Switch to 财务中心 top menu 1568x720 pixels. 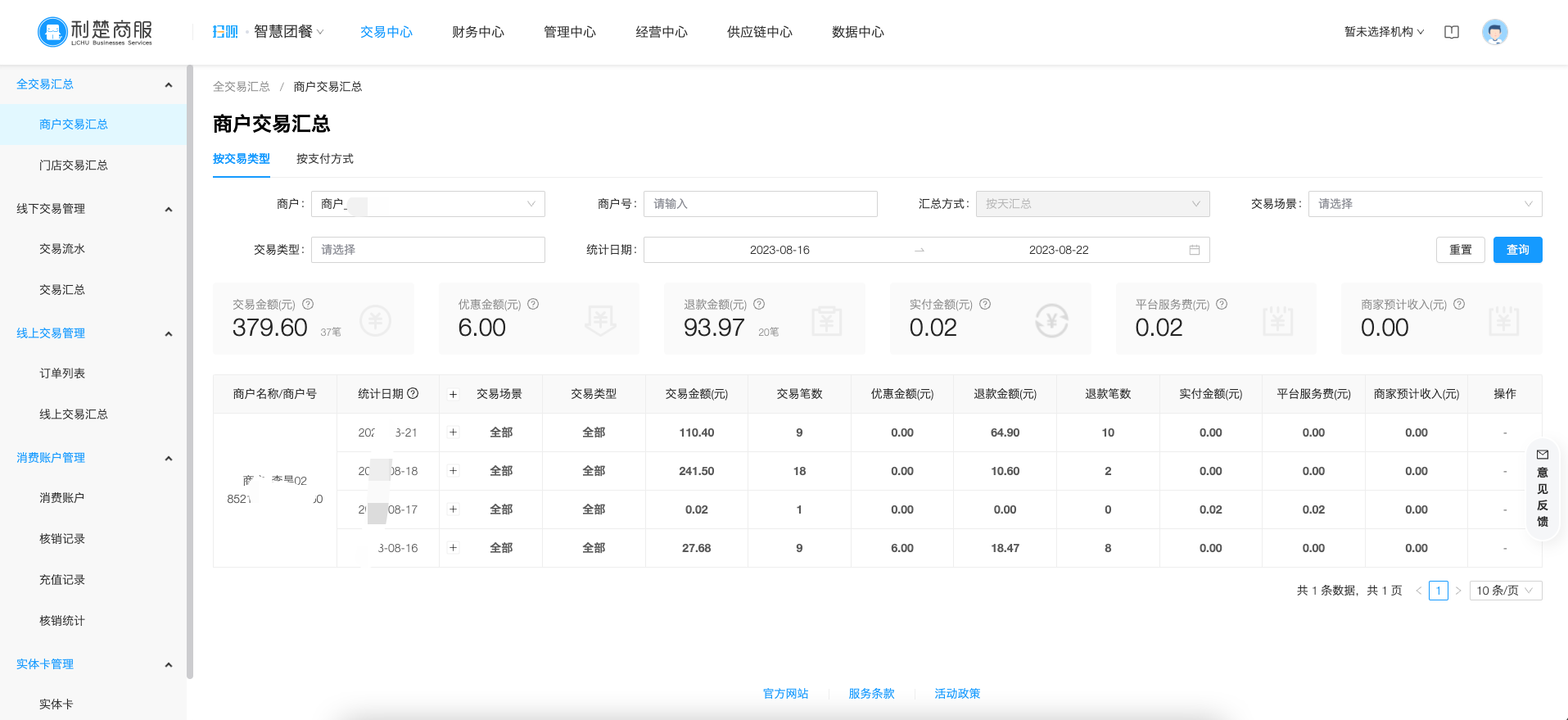click(x=478, y=32)
